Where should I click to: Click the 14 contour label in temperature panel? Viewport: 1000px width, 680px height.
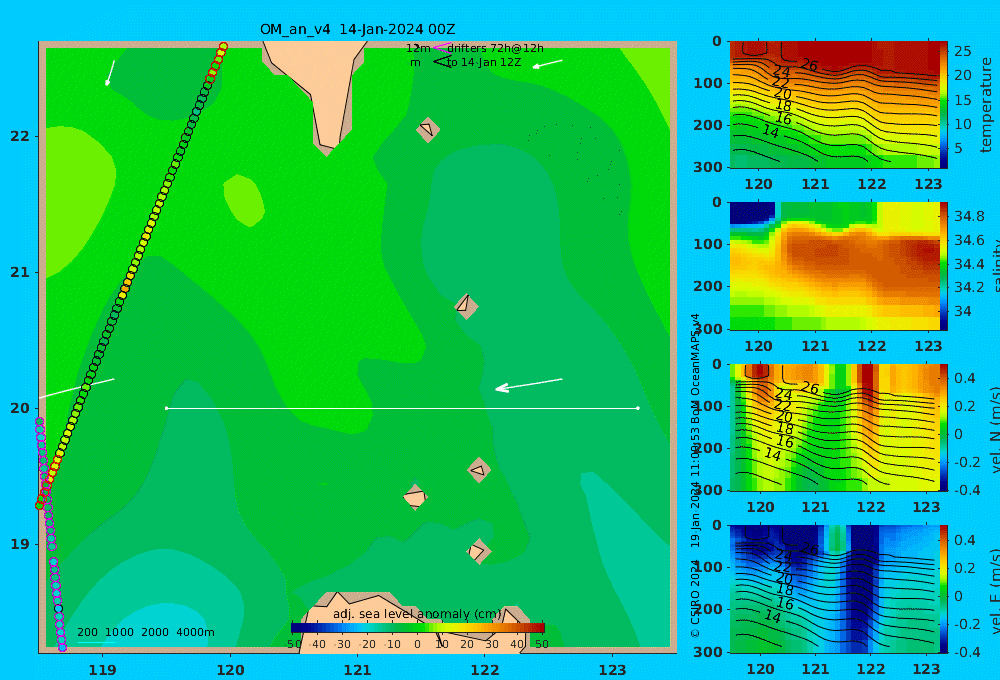pyautogui.click(x=771, y=131)
